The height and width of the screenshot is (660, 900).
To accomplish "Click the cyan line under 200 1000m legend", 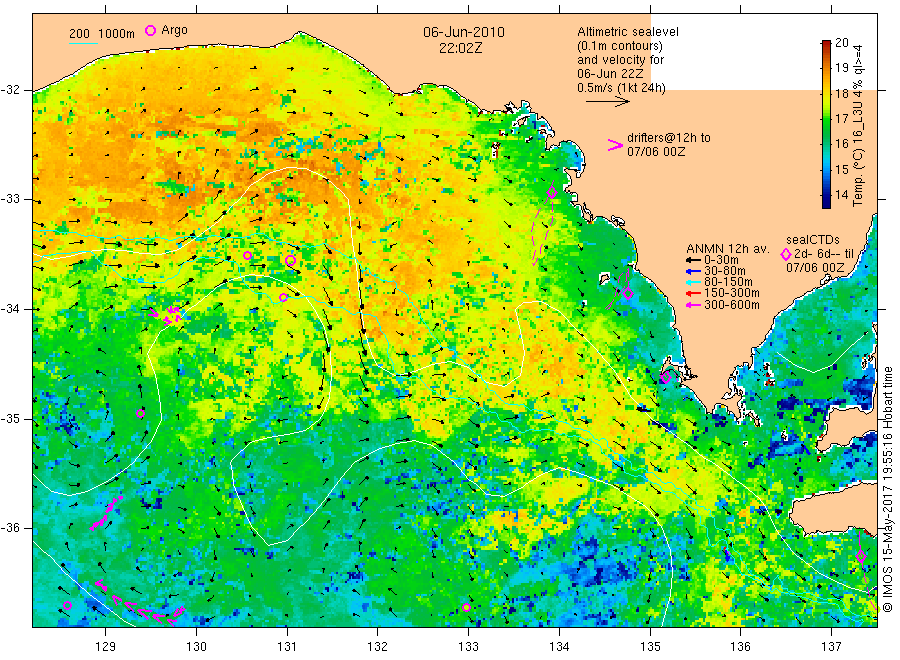I will [x=84, y=43].
